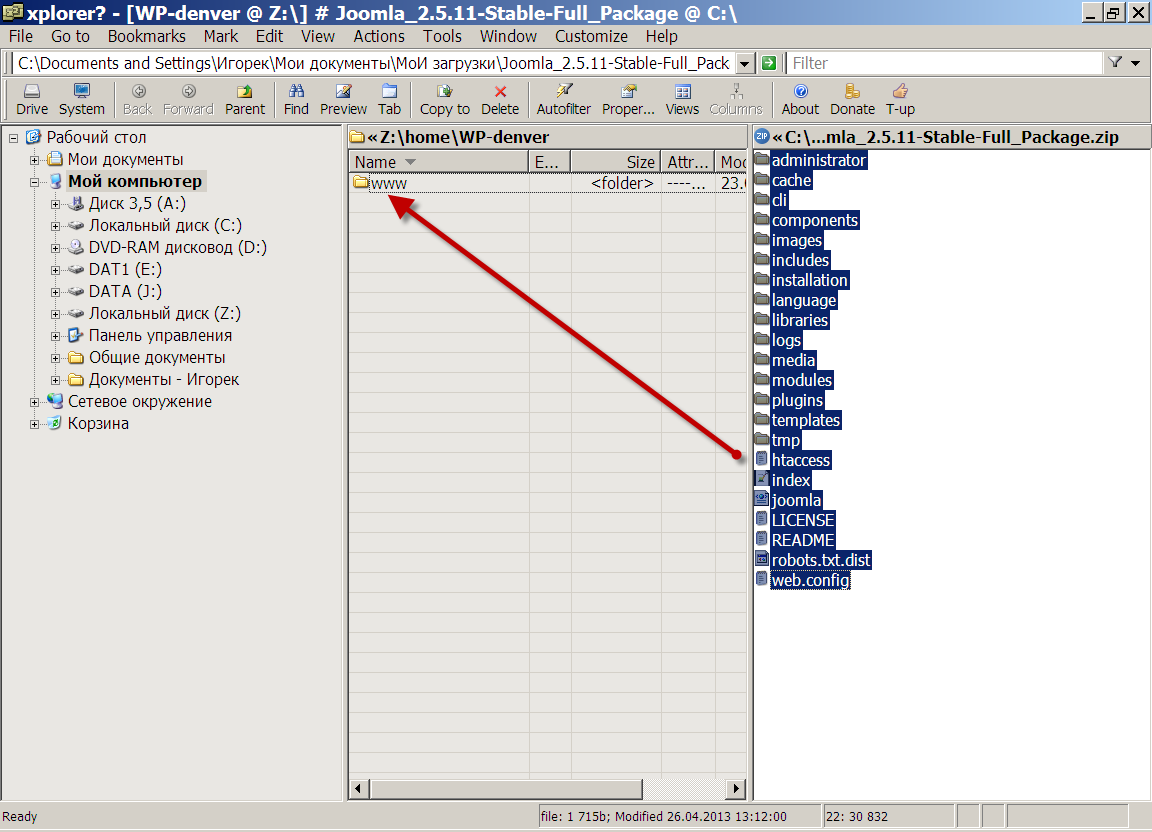This screenshot has height=832, width=1152.
Task: Click the Attr column header
Action: [x=688, y=162]
